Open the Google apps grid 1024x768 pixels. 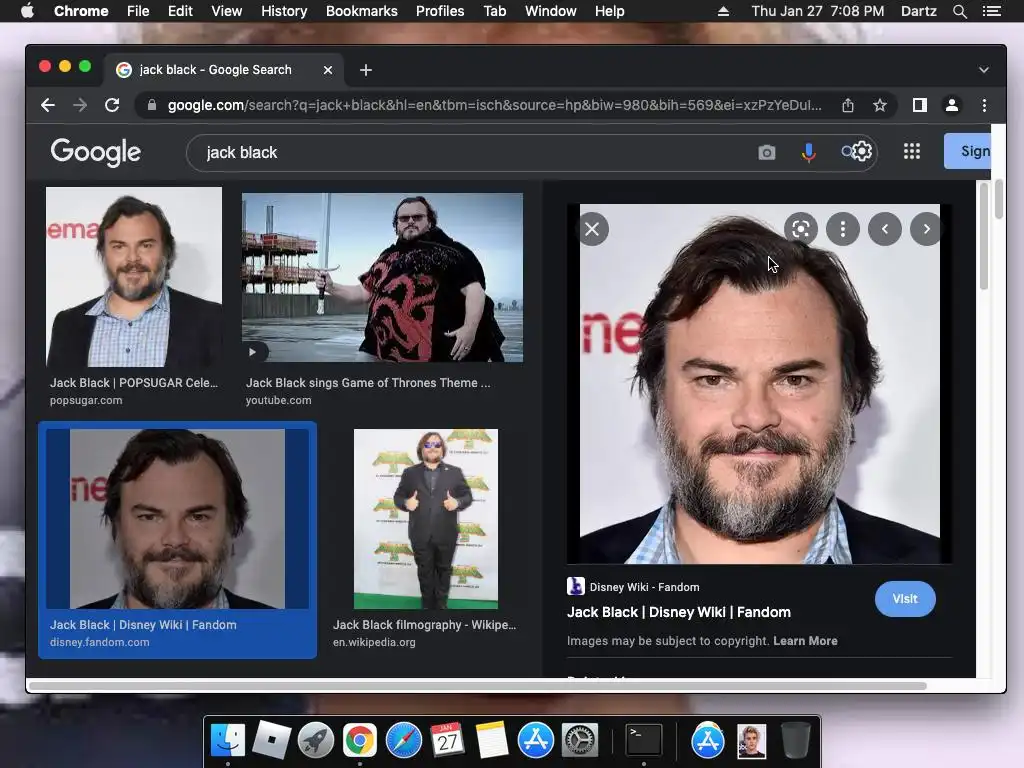912,152
